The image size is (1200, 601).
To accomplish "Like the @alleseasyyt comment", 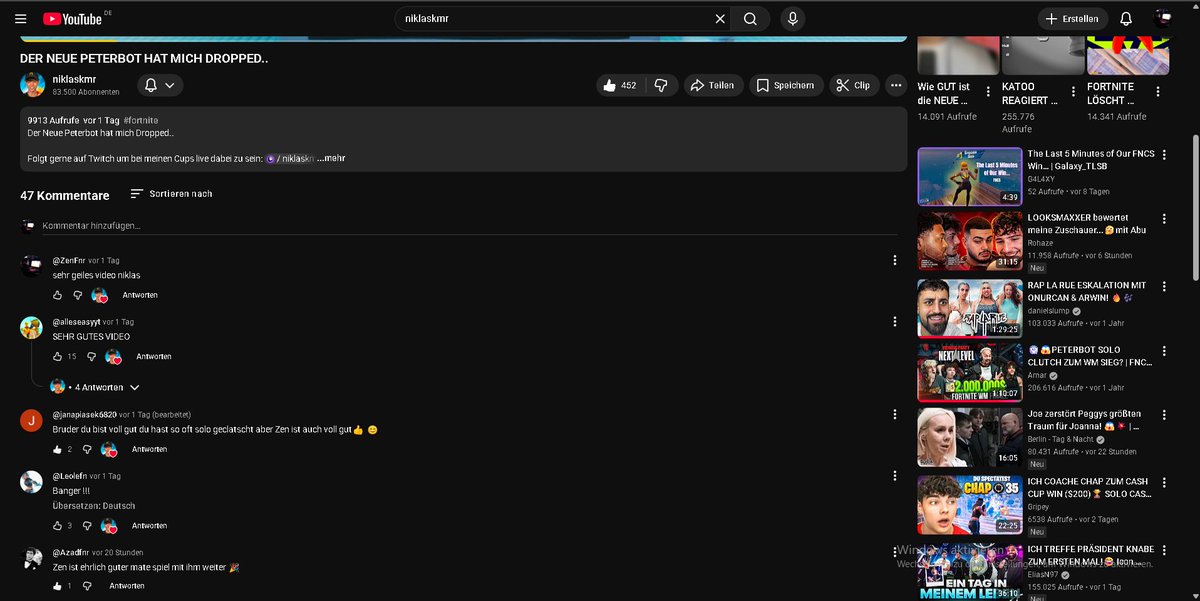I will [58, 356].
